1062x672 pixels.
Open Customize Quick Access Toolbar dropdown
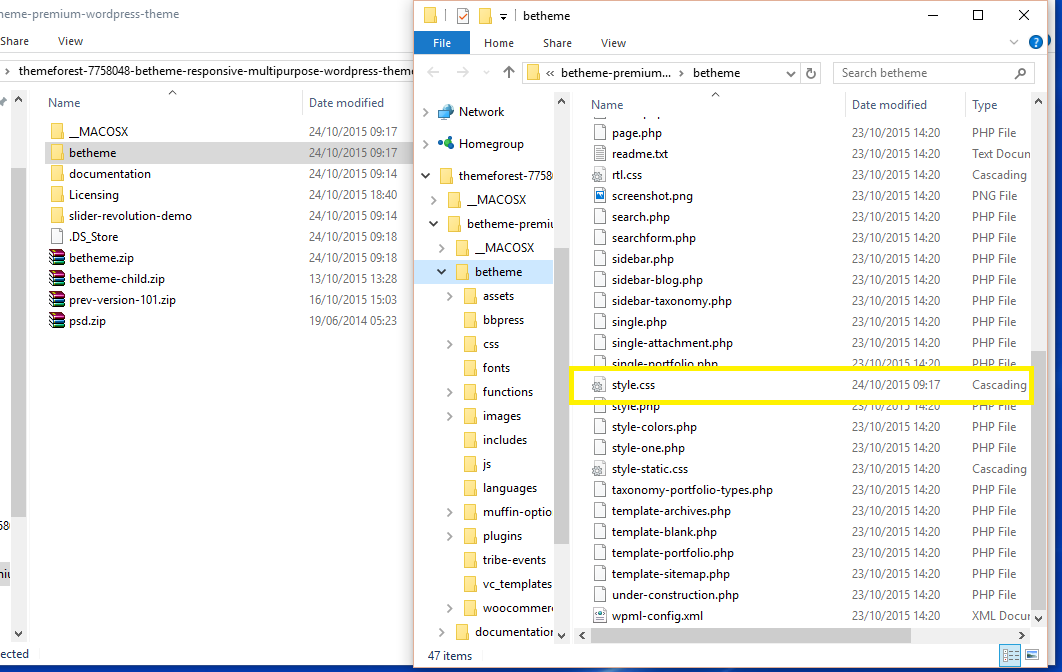[x=503, y=16]
